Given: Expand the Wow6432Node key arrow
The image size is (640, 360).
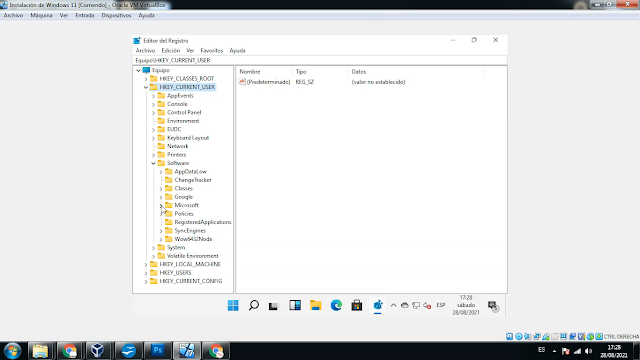Looking at the screenshot, I should 161,239.
